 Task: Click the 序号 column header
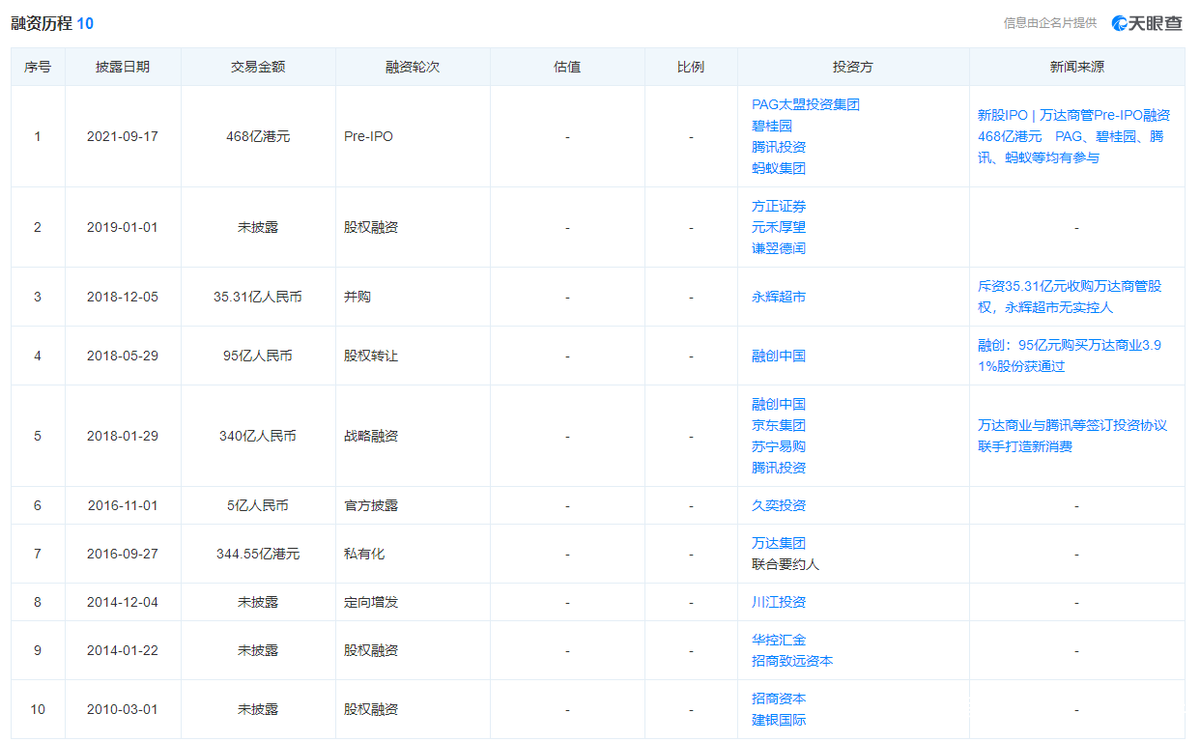tap(38, 67)
